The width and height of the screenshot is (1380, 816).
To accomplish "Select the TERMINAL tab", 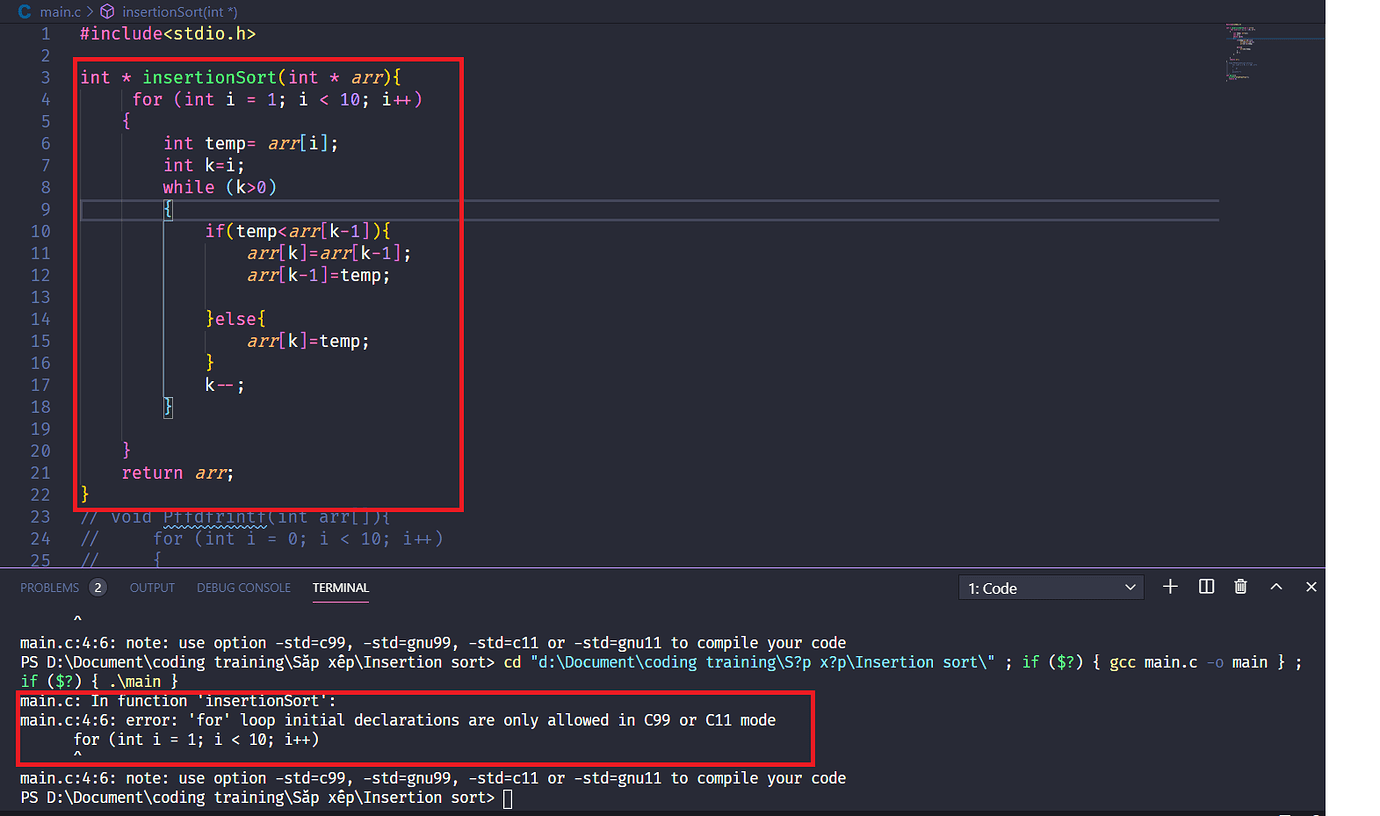I will pyautogui.click(x=340, y=588).
